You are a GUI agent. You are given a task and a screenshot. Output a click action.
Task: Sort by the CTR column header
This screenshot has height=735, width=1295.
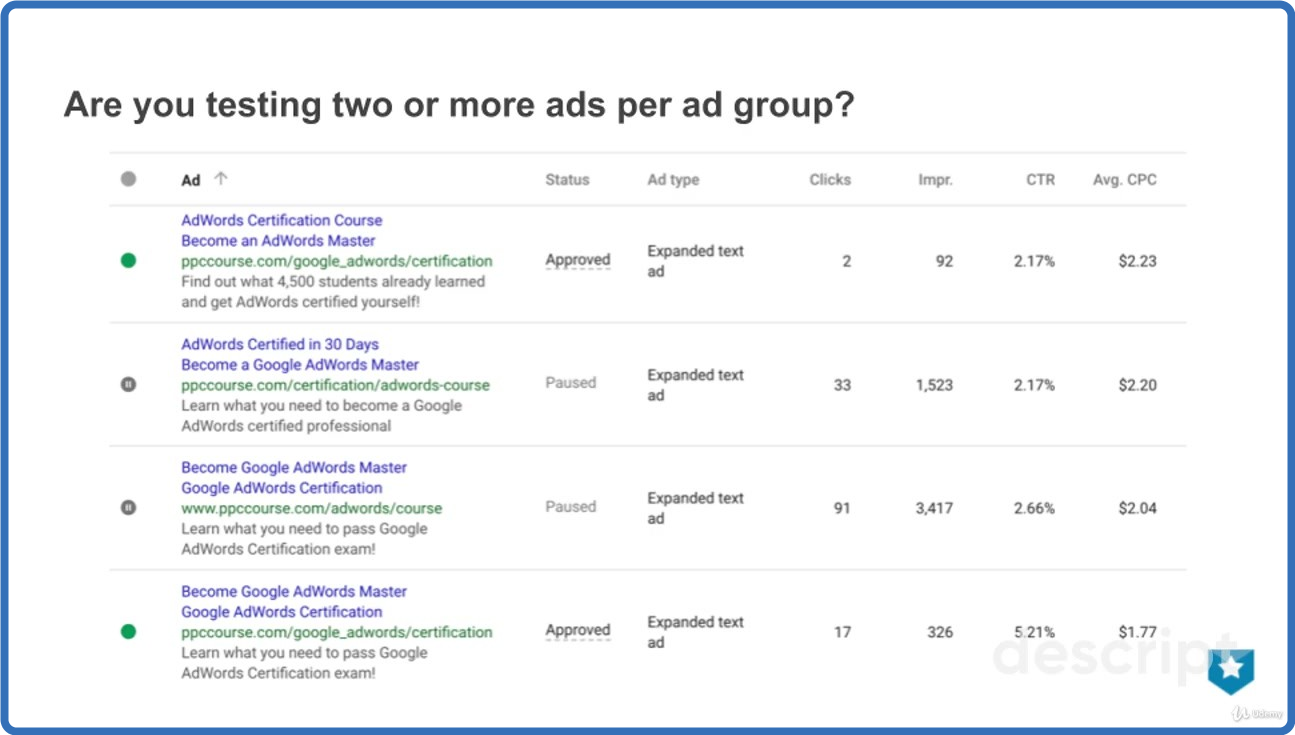(x=1040, y=180)
